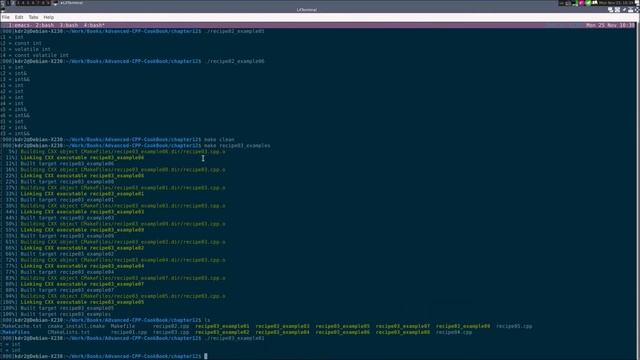Click recipe02.cpp in the ls listing
The height and width of the screenshot is (360, 640).
[171, 327]
